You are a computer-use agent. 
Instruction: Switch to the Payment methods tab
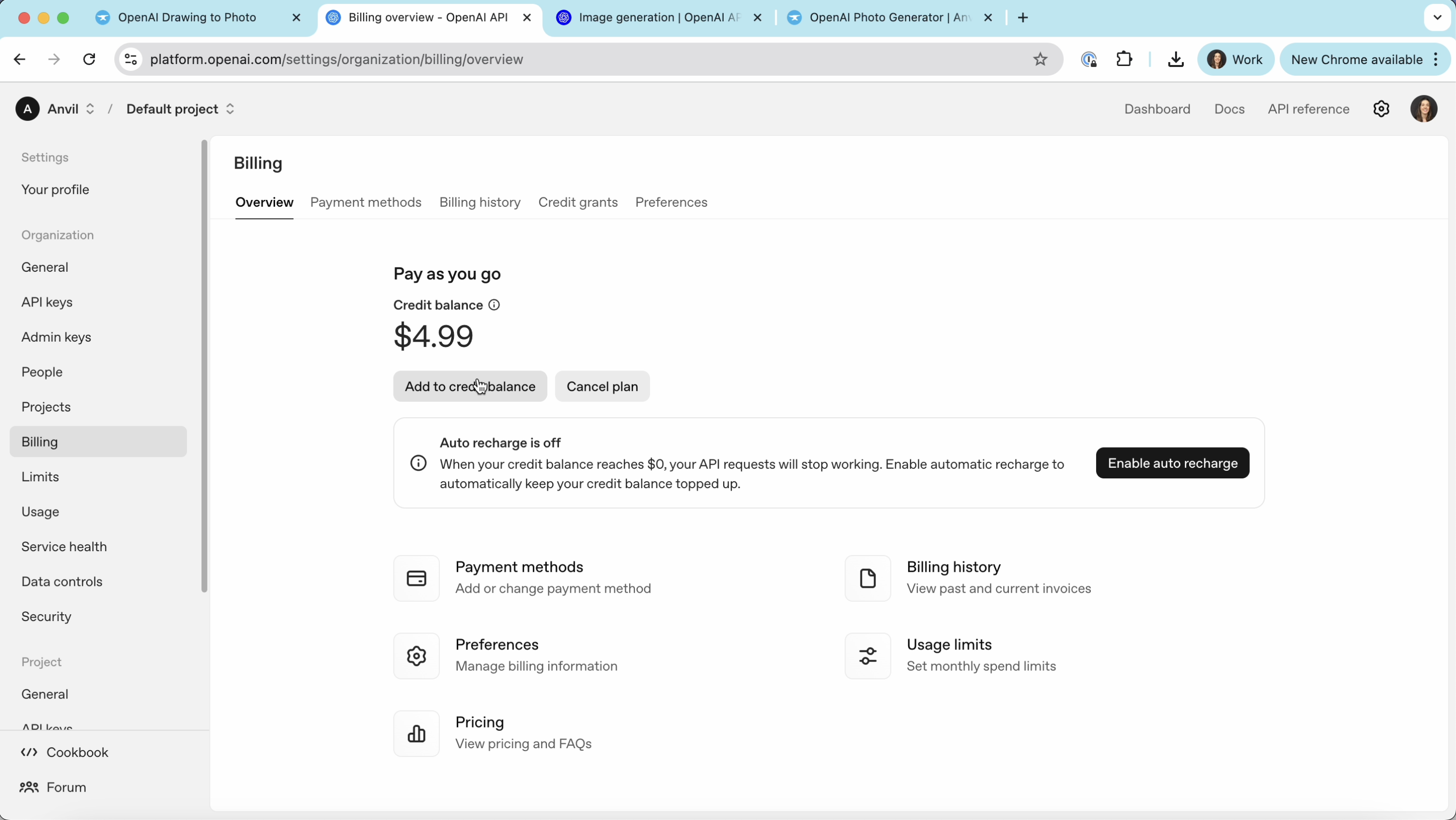(366, 203)
